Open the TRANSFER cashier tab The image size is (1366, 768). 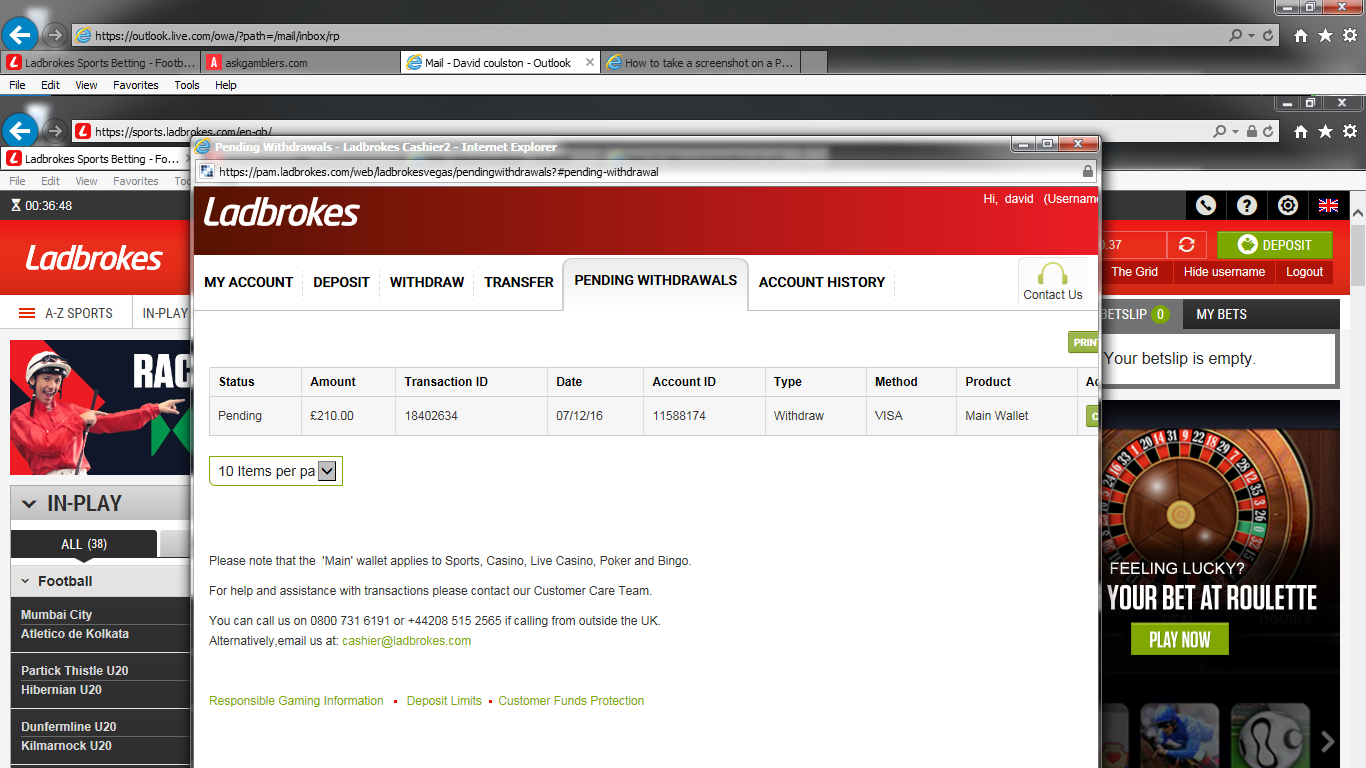pyautogui.click(x=519, y=282)
